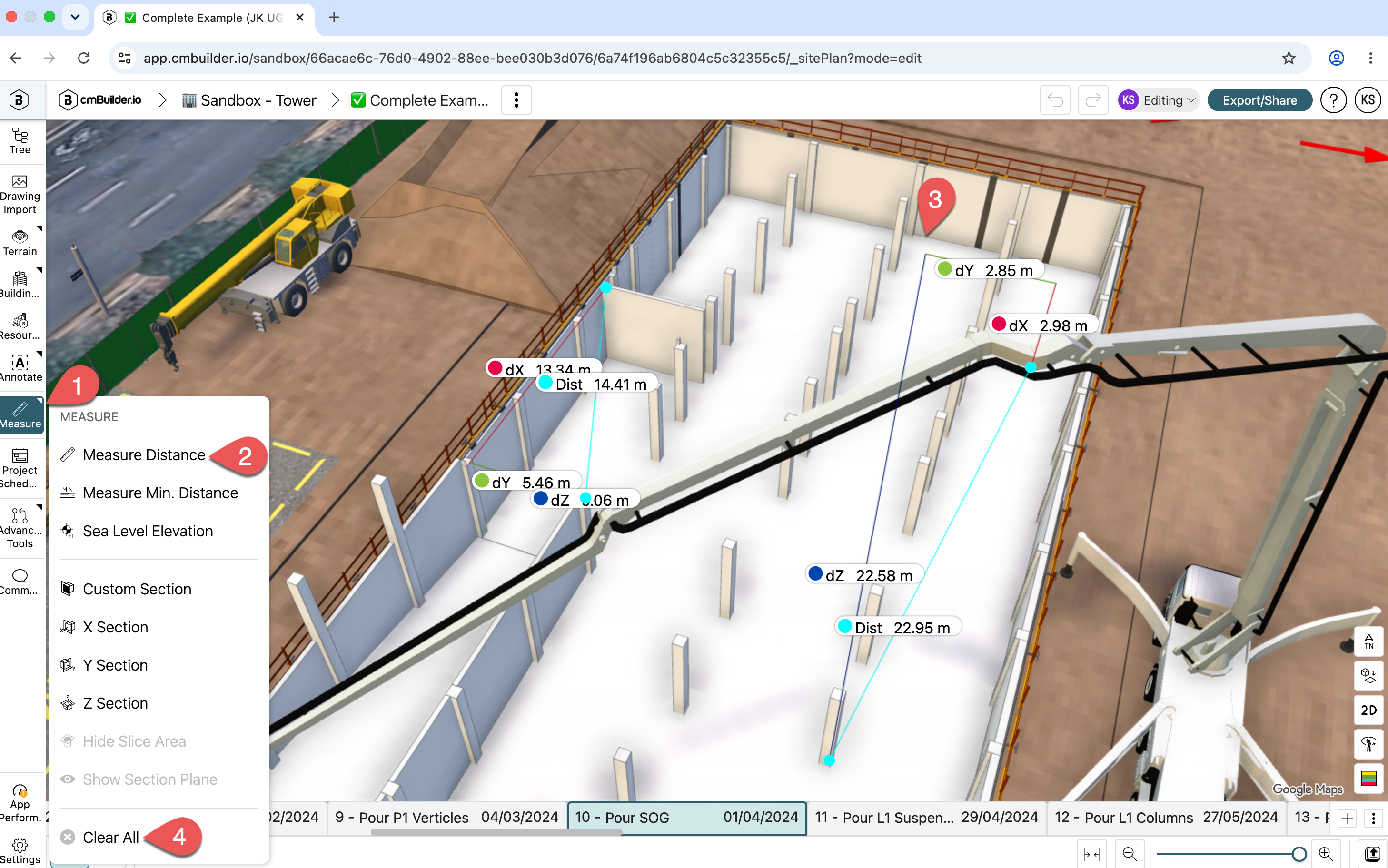This screenshot has height=868, width=1388.
Task: Click the cmBuilder.io breadcrumb link
Action: coord(100,100)
